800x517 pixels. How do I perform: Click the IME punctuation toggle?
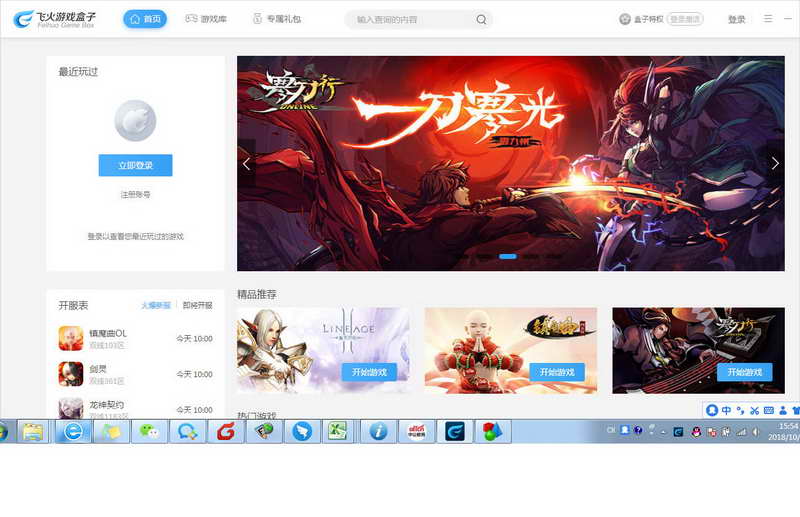[x=740, y=410]
